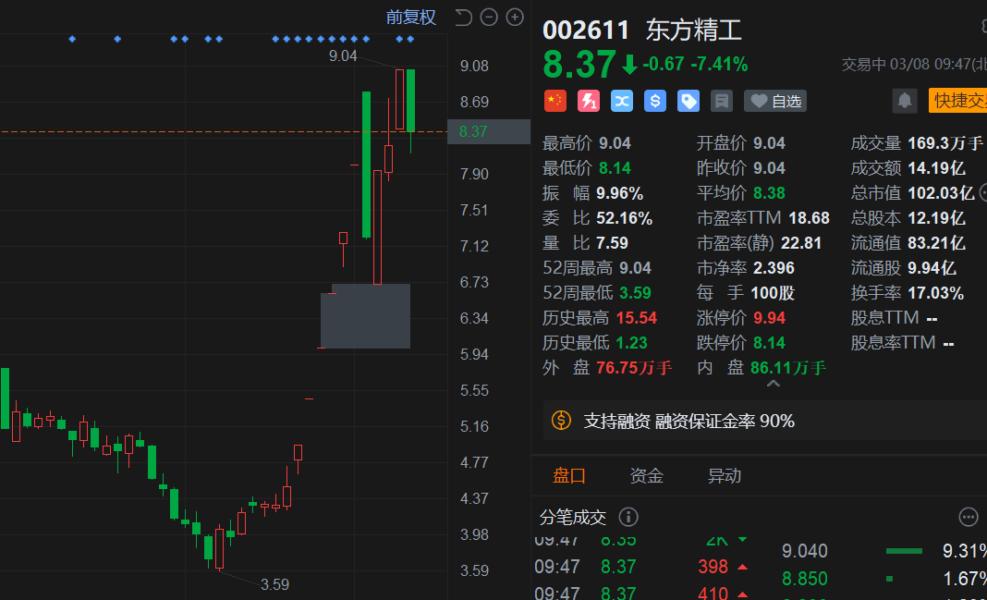987x600 pixels.
Task: Click 市净率 2.396 value
Action: 774,268
